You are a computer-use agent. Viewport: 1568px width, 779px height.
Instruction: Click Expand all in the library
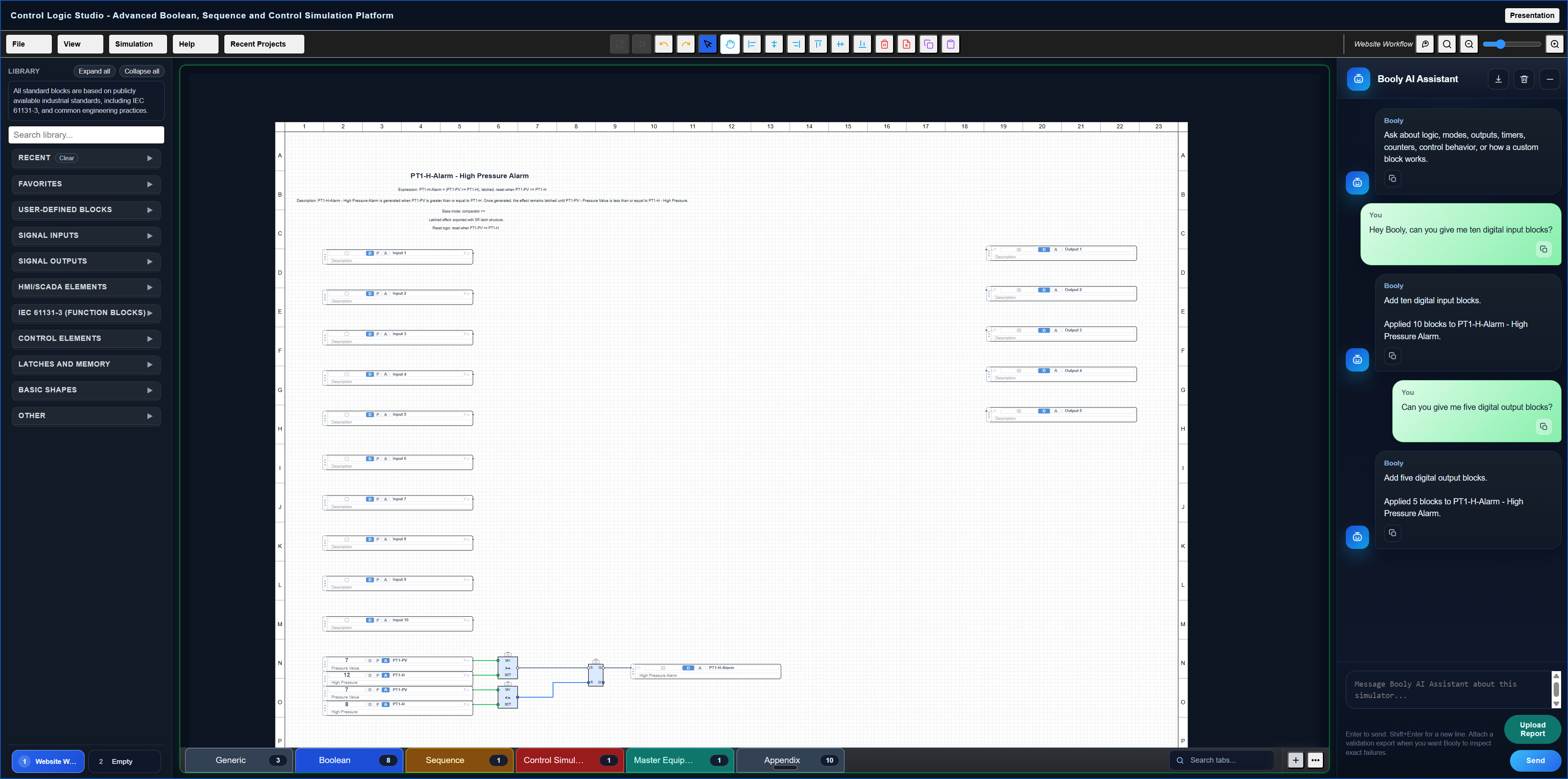(x=94, y=71)
